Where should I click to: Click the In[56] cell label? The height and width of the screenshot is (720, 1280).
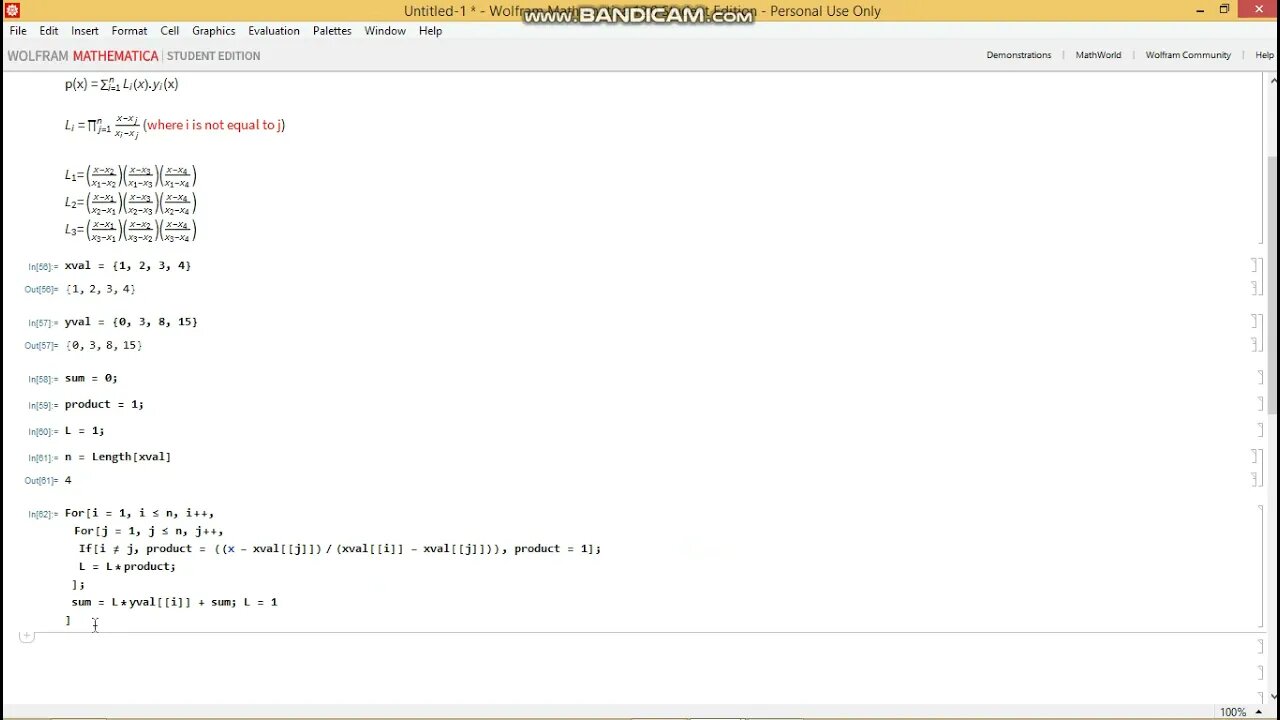coord(43,267)
